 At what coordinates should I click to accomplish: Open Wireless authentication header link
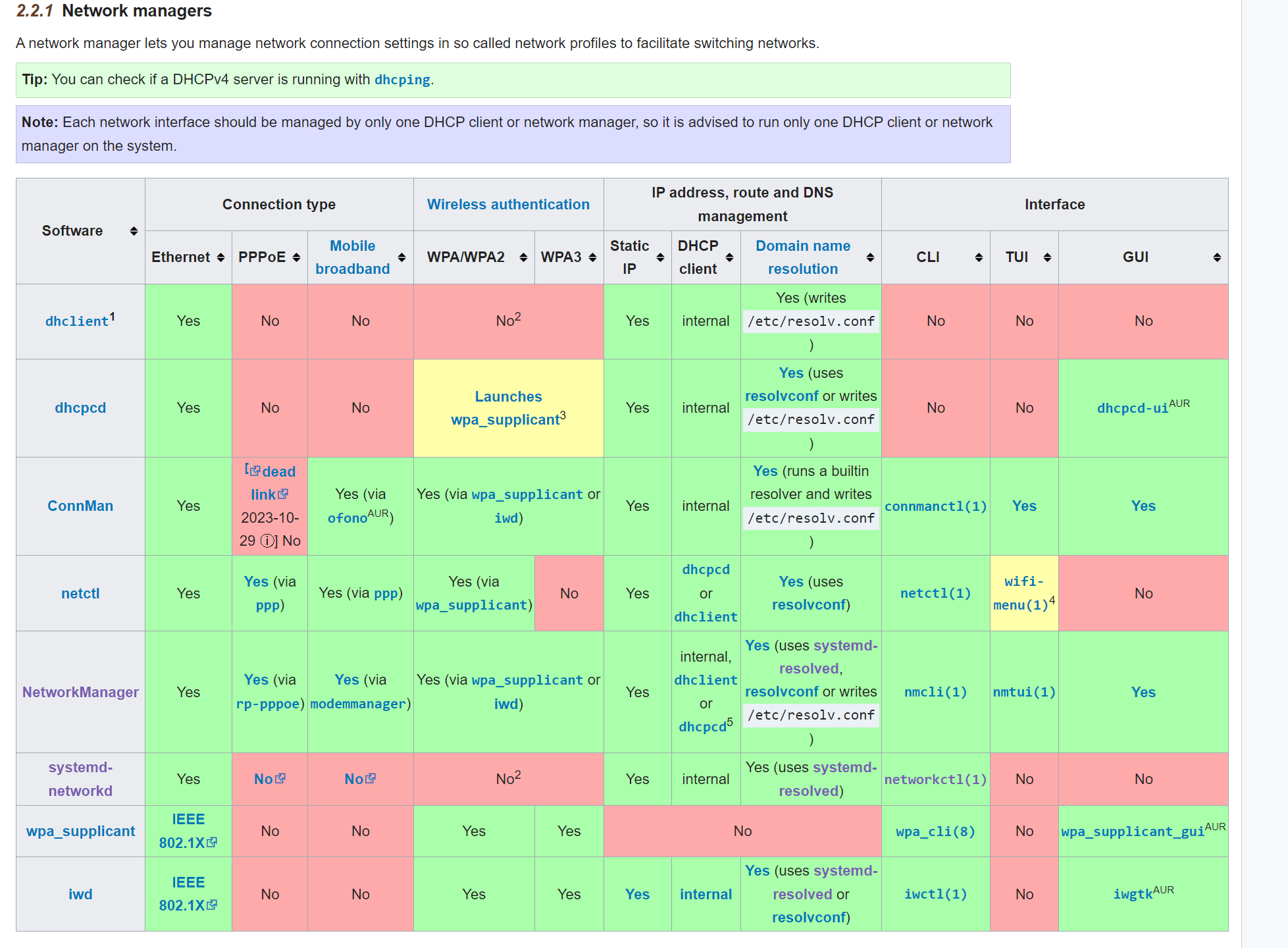coord(508,205)
